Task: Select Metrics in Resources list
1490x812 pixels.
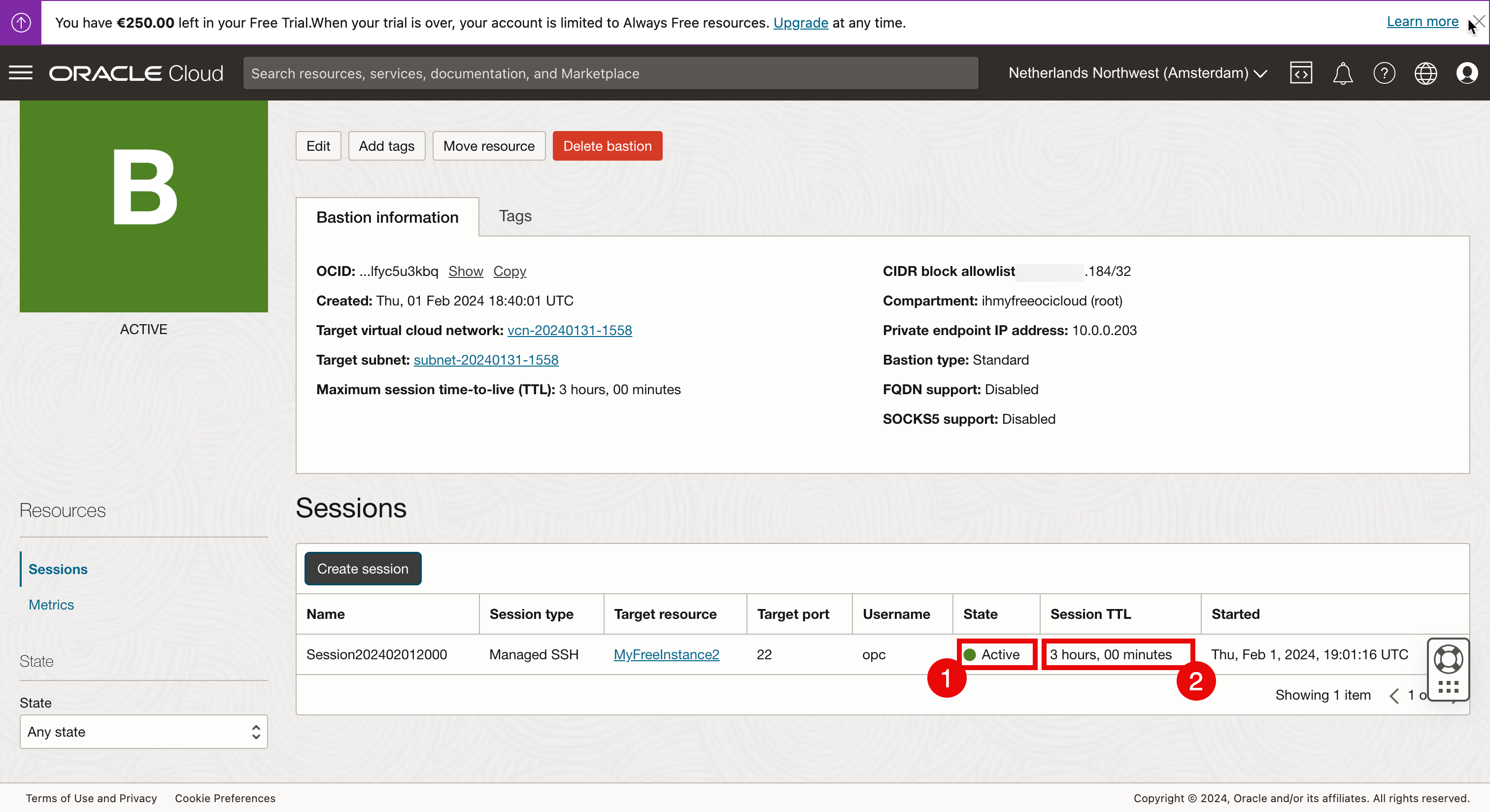Action: 51,605
